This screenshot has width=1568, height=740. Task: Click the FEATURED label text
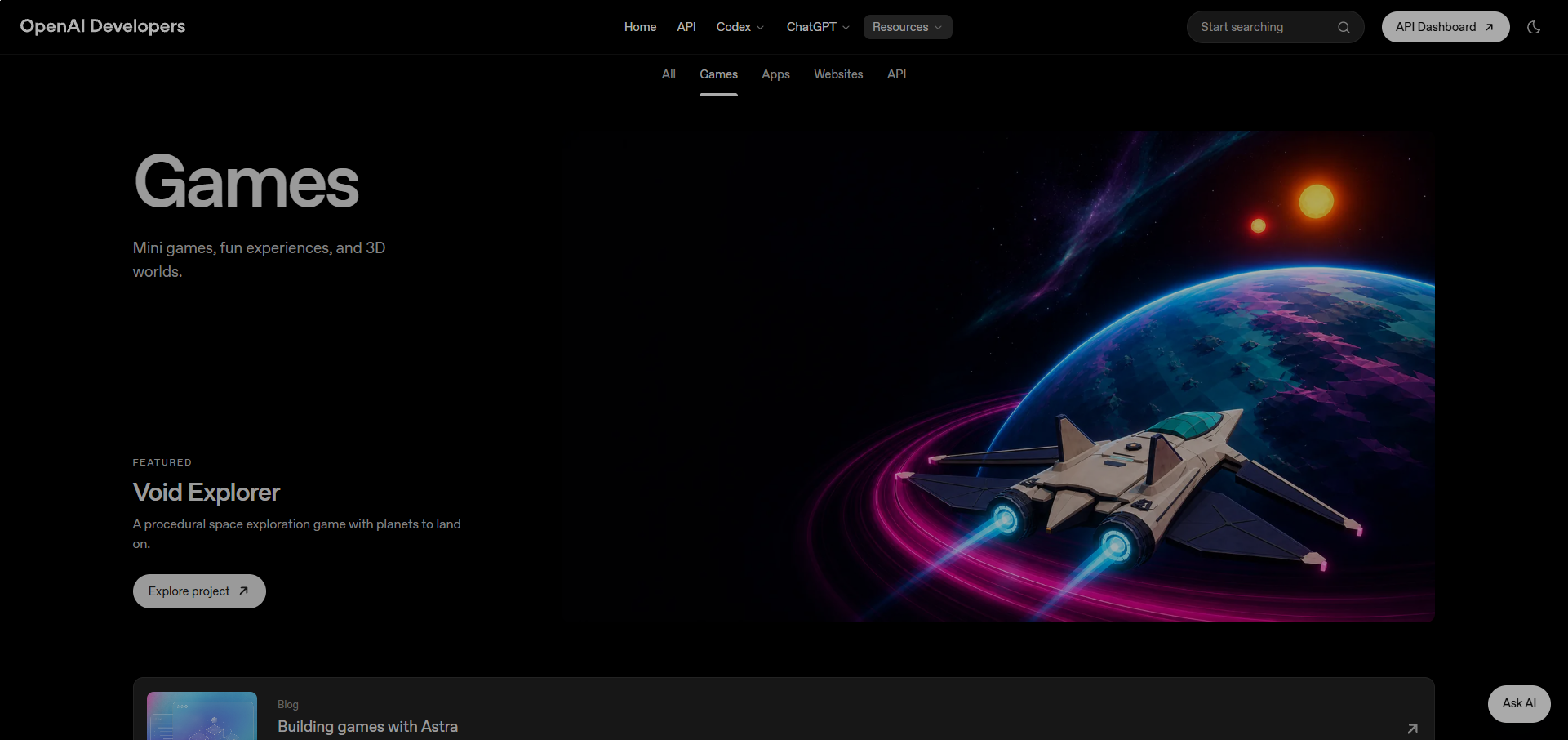(x=162, y=462)
